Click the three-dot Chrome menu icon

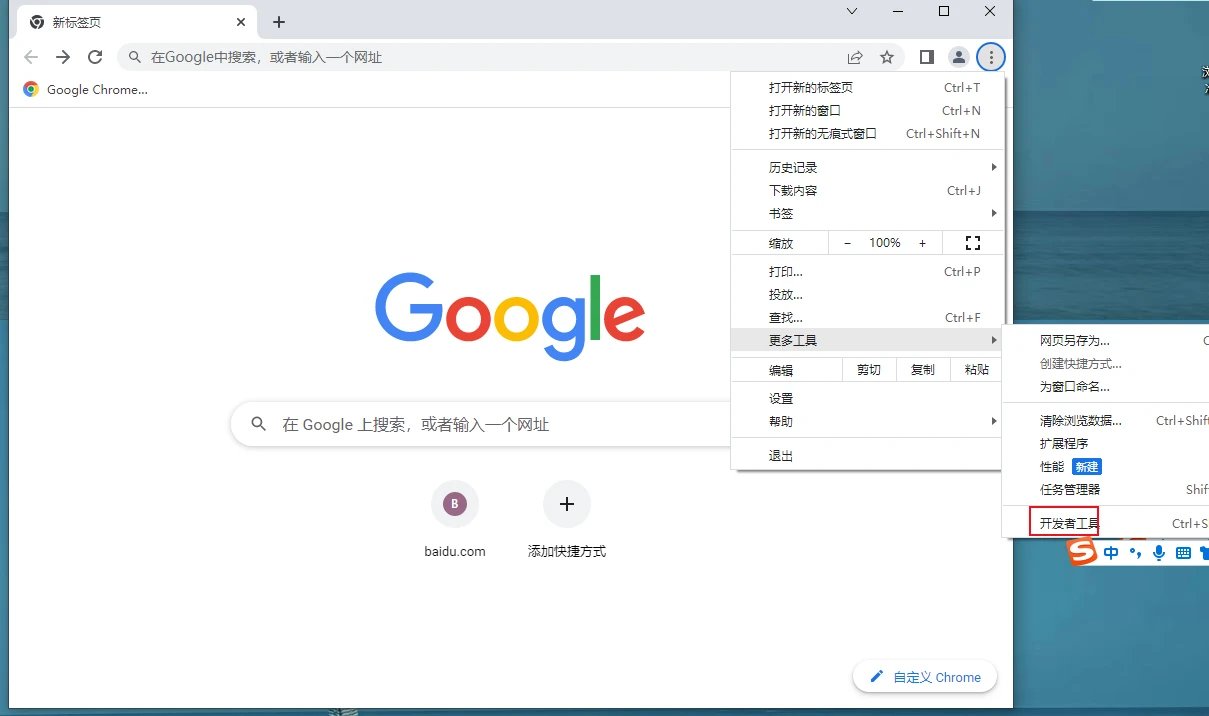point(991,57)
